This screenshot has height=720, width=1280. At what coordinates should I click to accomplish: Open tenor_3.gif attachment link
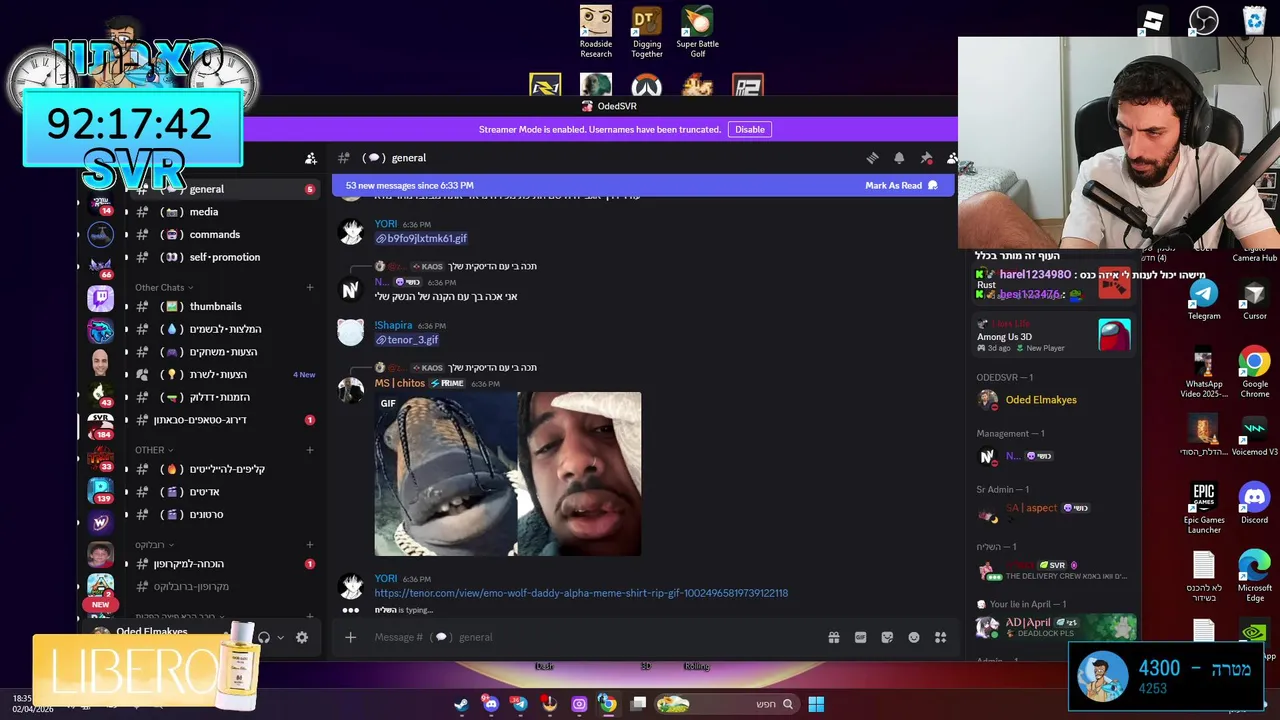(x=407, y=340)
